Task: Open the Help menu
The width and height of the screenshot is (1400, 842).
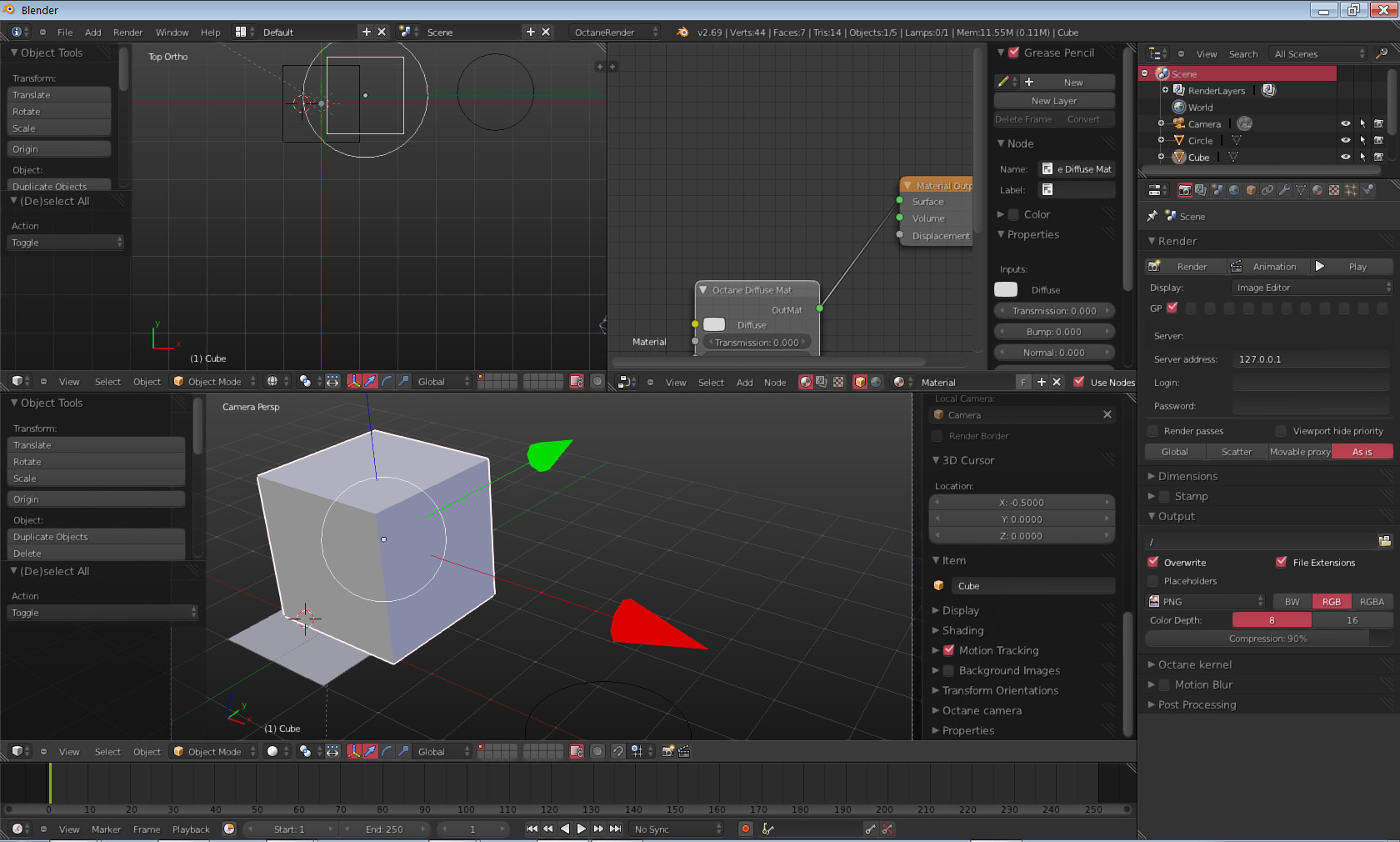Action: [x=210, y=33]
